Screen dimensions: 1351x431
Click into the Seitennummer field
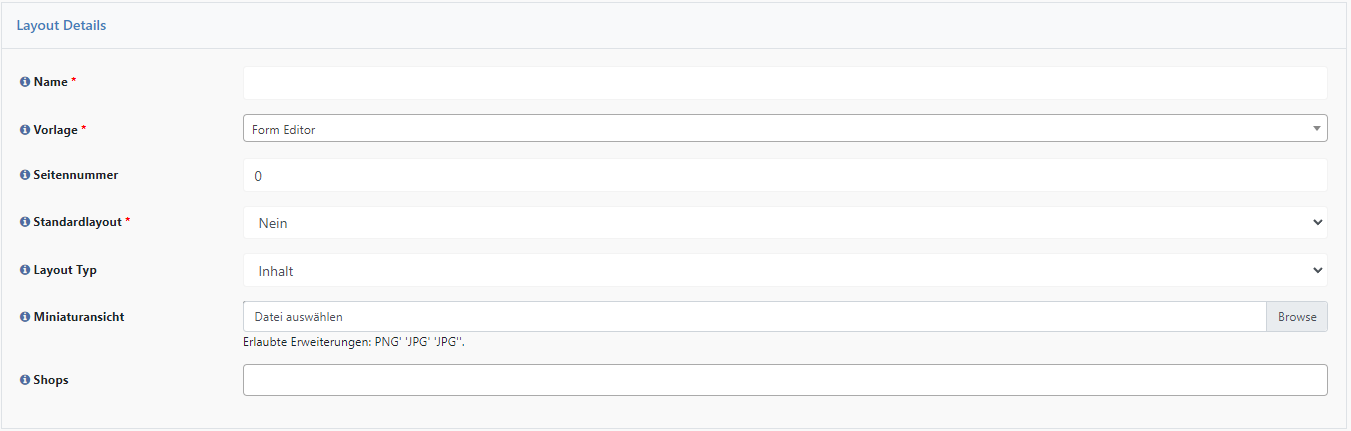pyautogui.click(x=785, y=175)
